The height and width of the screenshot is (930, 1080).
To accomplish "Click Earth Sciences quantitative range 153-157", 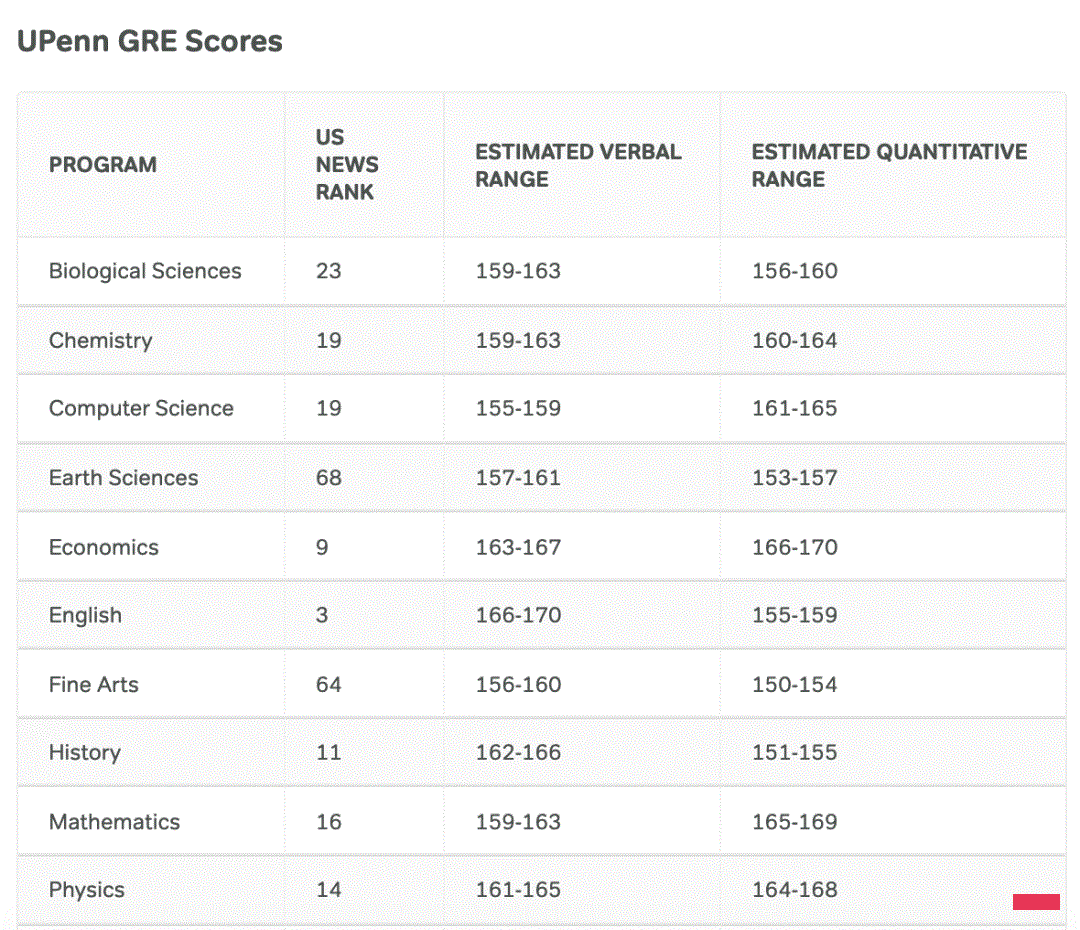I will tap(795, 477).
